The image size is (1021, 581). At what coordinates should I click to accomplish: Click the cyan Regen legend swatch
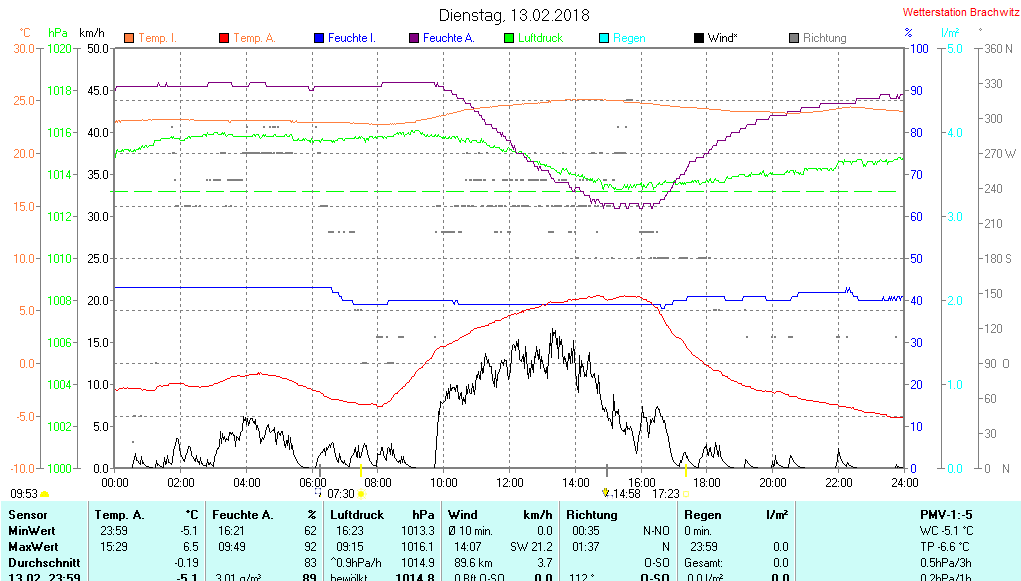click(x=603, y=38)
